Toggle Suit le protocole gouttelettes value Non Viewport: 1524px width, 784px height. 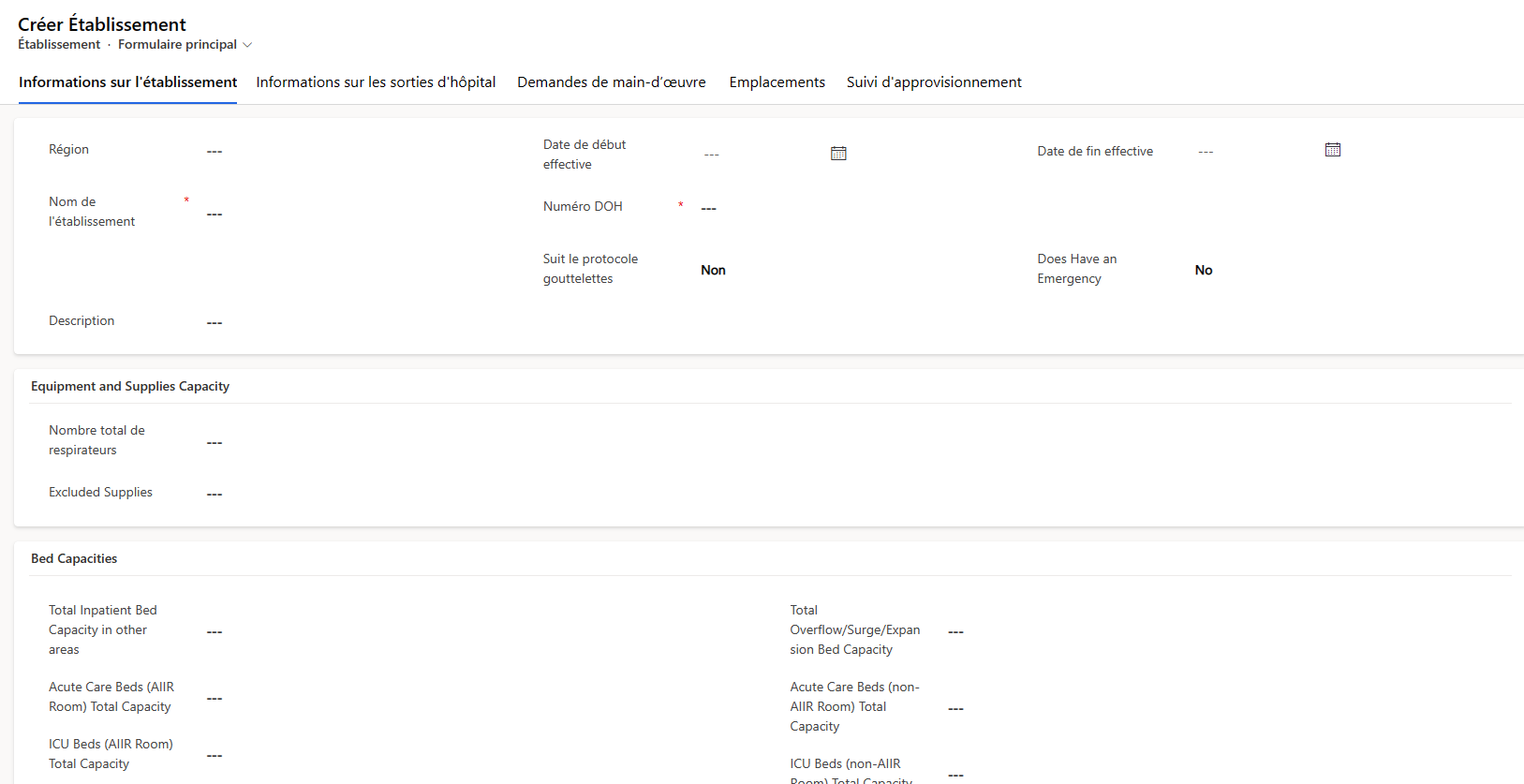[714, 270]
